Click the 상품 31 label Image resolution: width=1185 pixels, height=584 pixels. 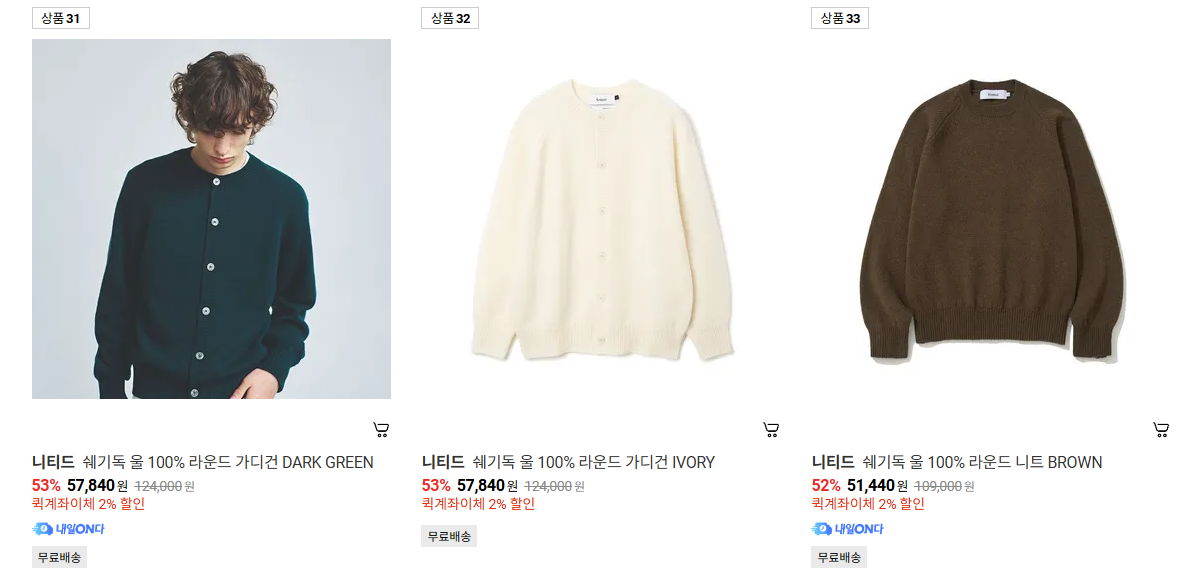(60, 19)
